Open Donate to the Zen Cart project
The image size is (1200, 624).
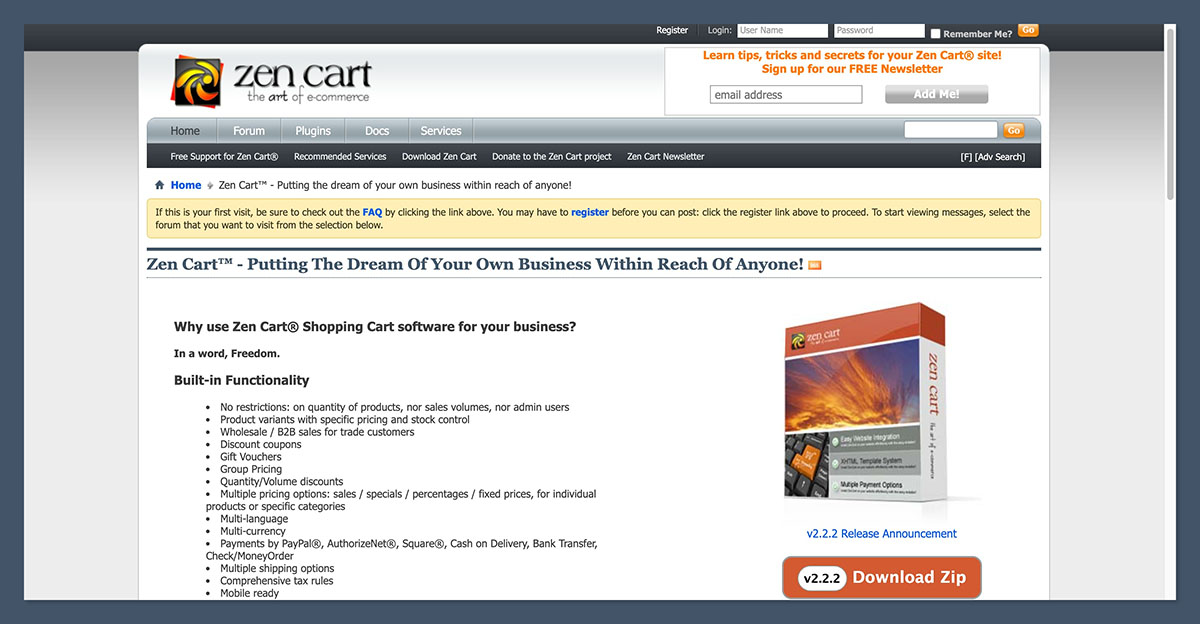click(x=552, y=157)
